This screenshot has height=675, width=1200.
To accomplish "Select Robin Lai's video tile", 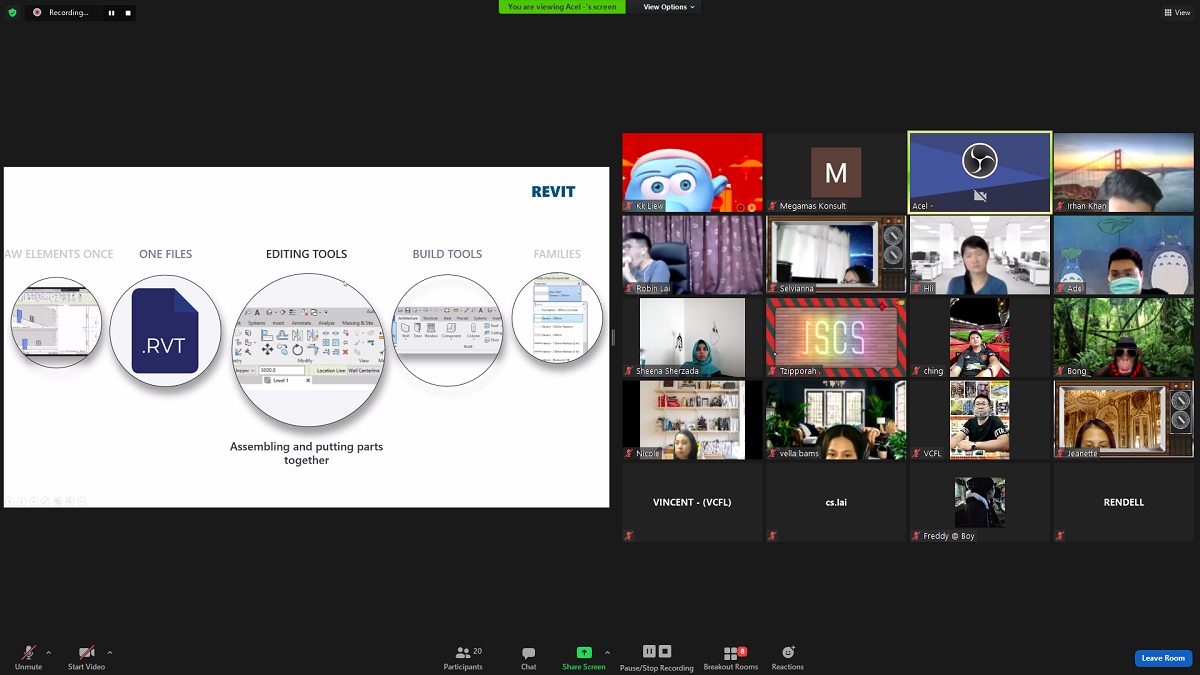I will tap(692, 255).
